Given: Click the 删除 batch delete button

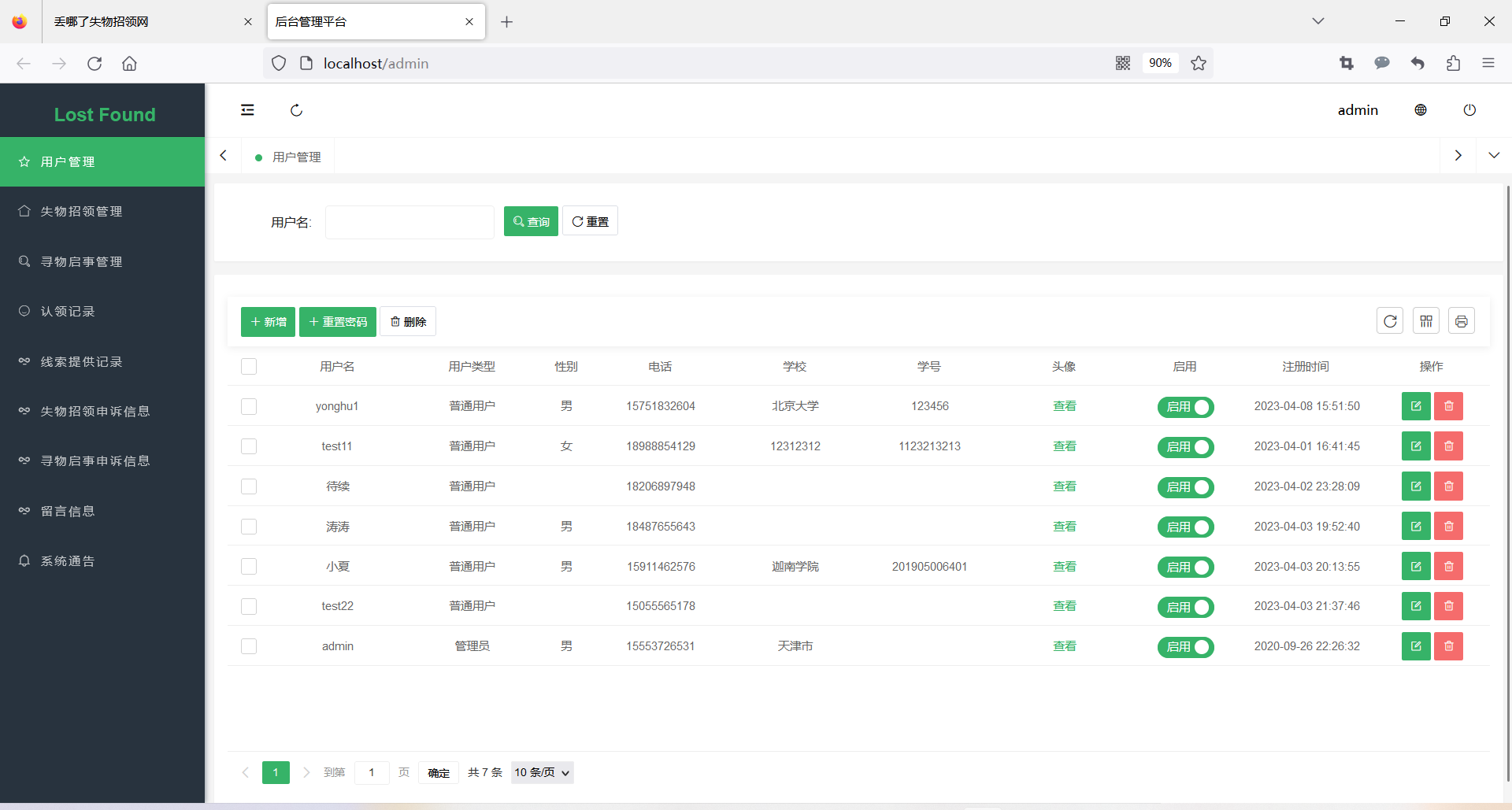Looking at the screenshot, I should coord(408,322).
